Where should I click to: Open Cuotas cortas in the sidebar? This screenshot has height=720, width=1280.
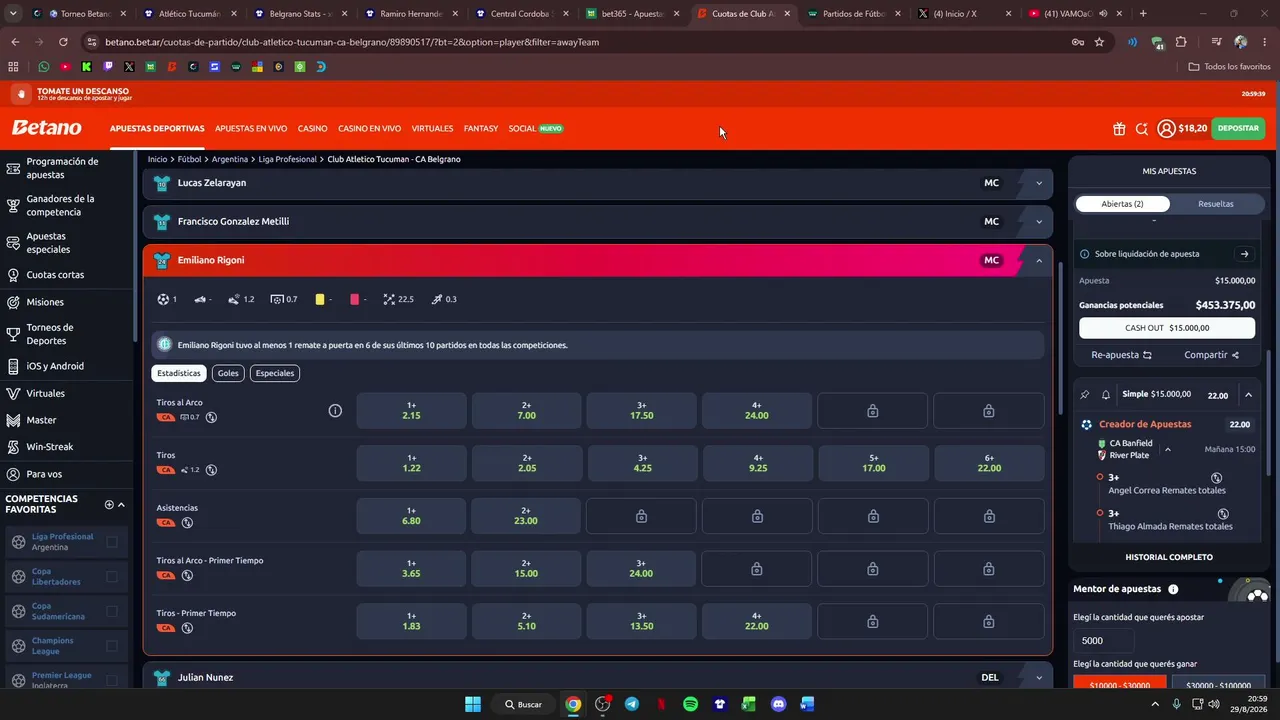click(x=55, y=275)
